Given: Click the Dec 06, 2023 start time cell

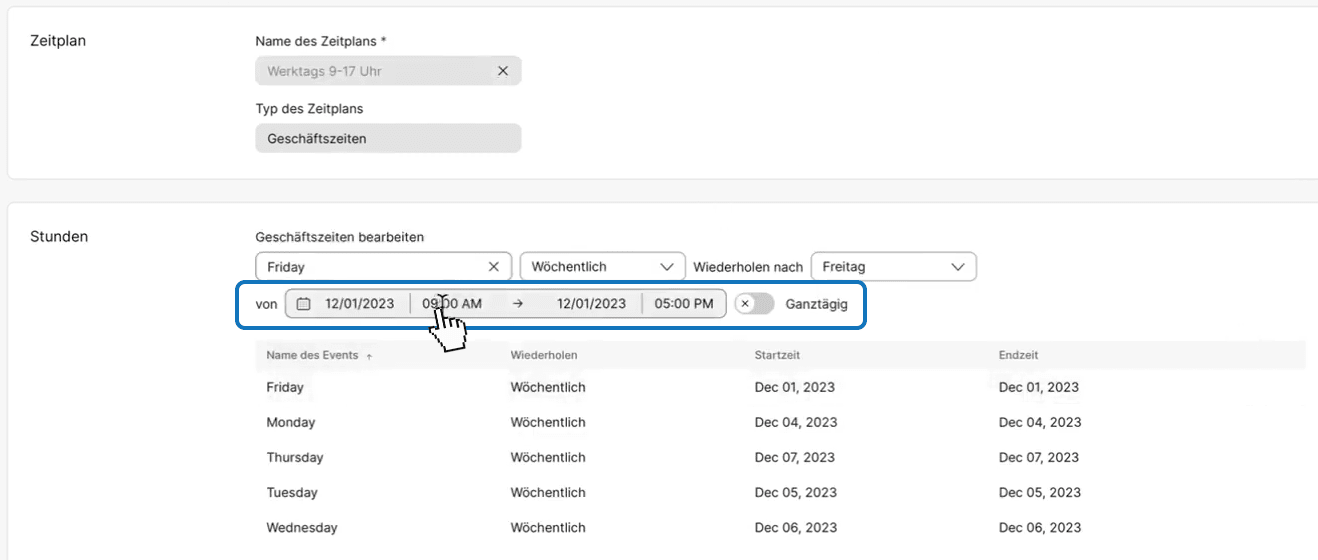Looking at the screenshot, I should tap(796, 527).
